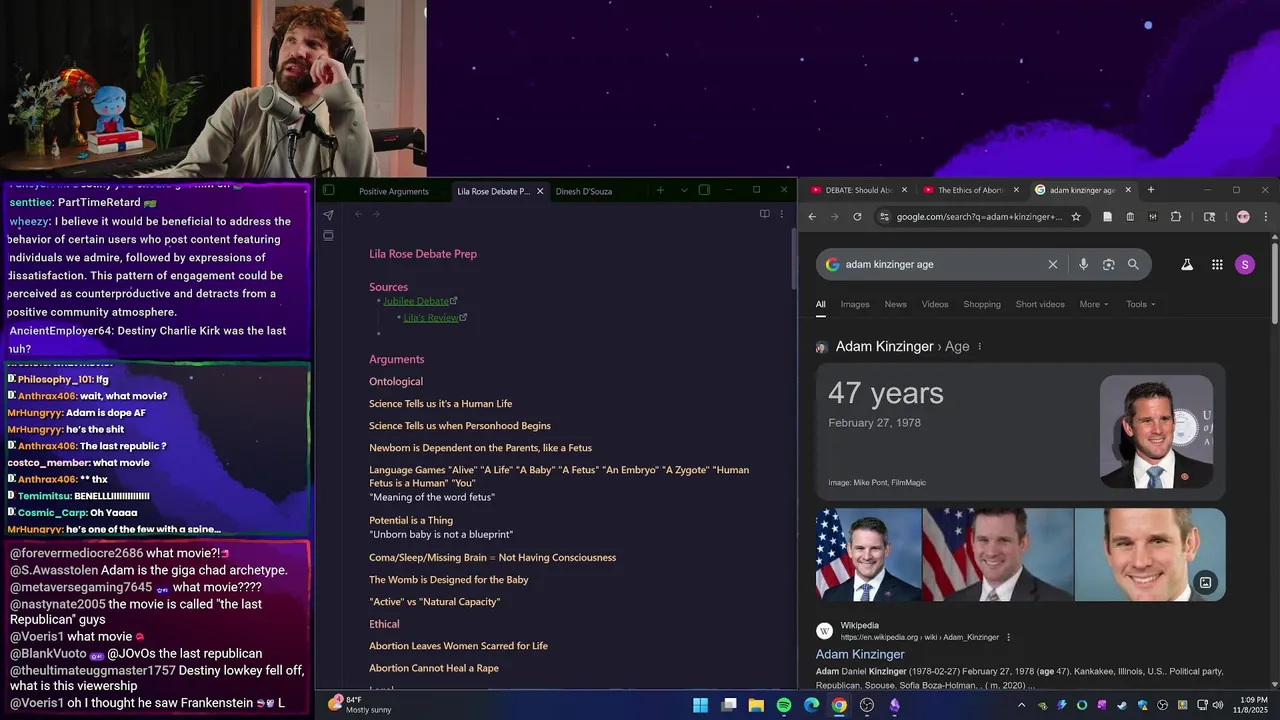The image size is (1280, 720).
Task: Close The Ethics of Abortion tab
Action: click(x=1016, y=190)
